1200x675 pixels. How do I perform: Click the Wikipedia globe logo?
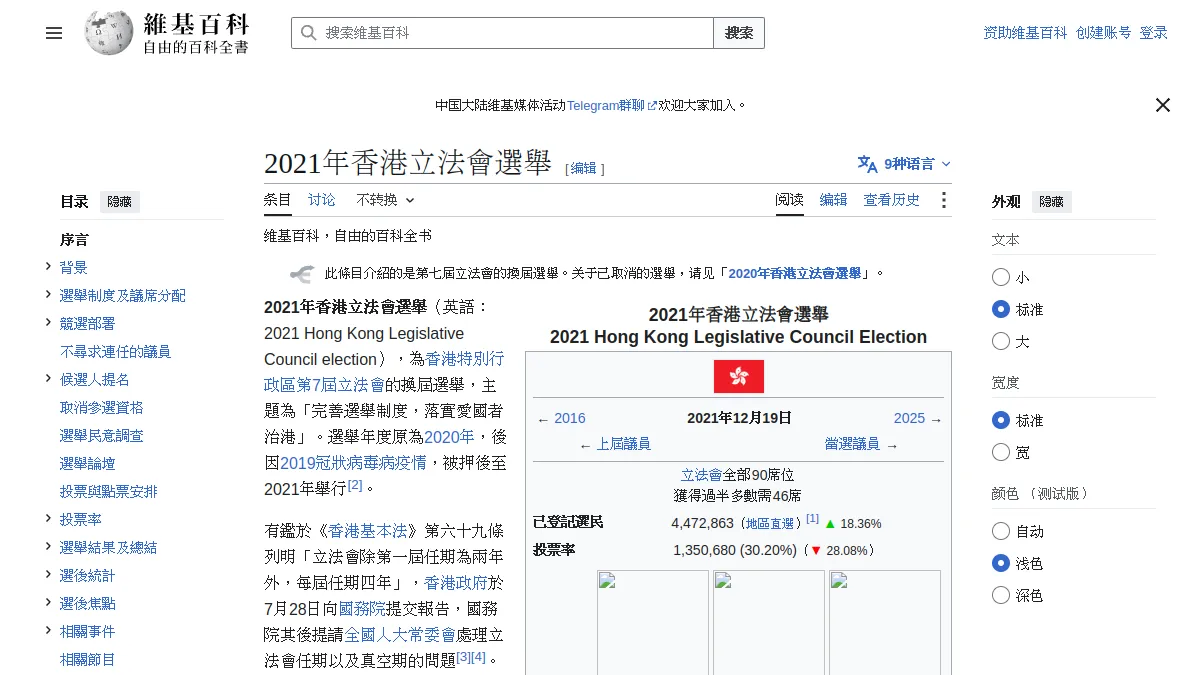tap(109, 32)
